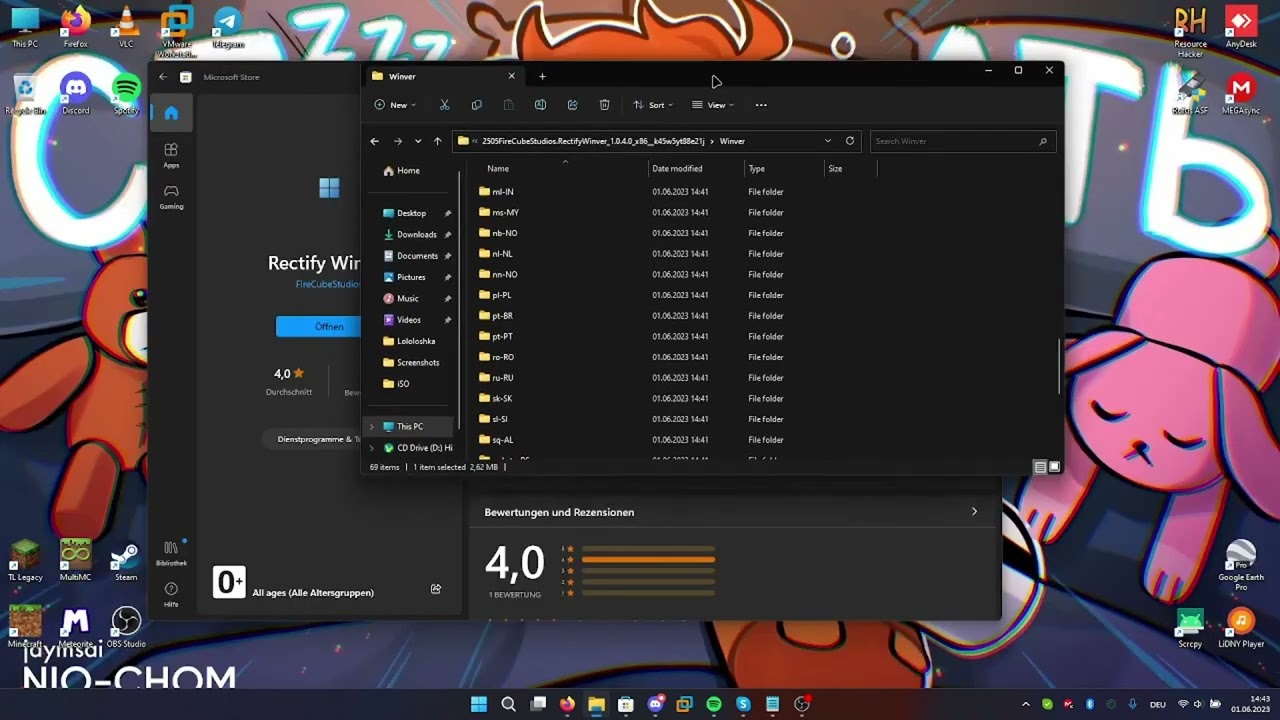Show hidden tray icons chevron on taskbar
Image resolution: width=1280 pixels, height=720 pixels.
(x=1026, y=704)
